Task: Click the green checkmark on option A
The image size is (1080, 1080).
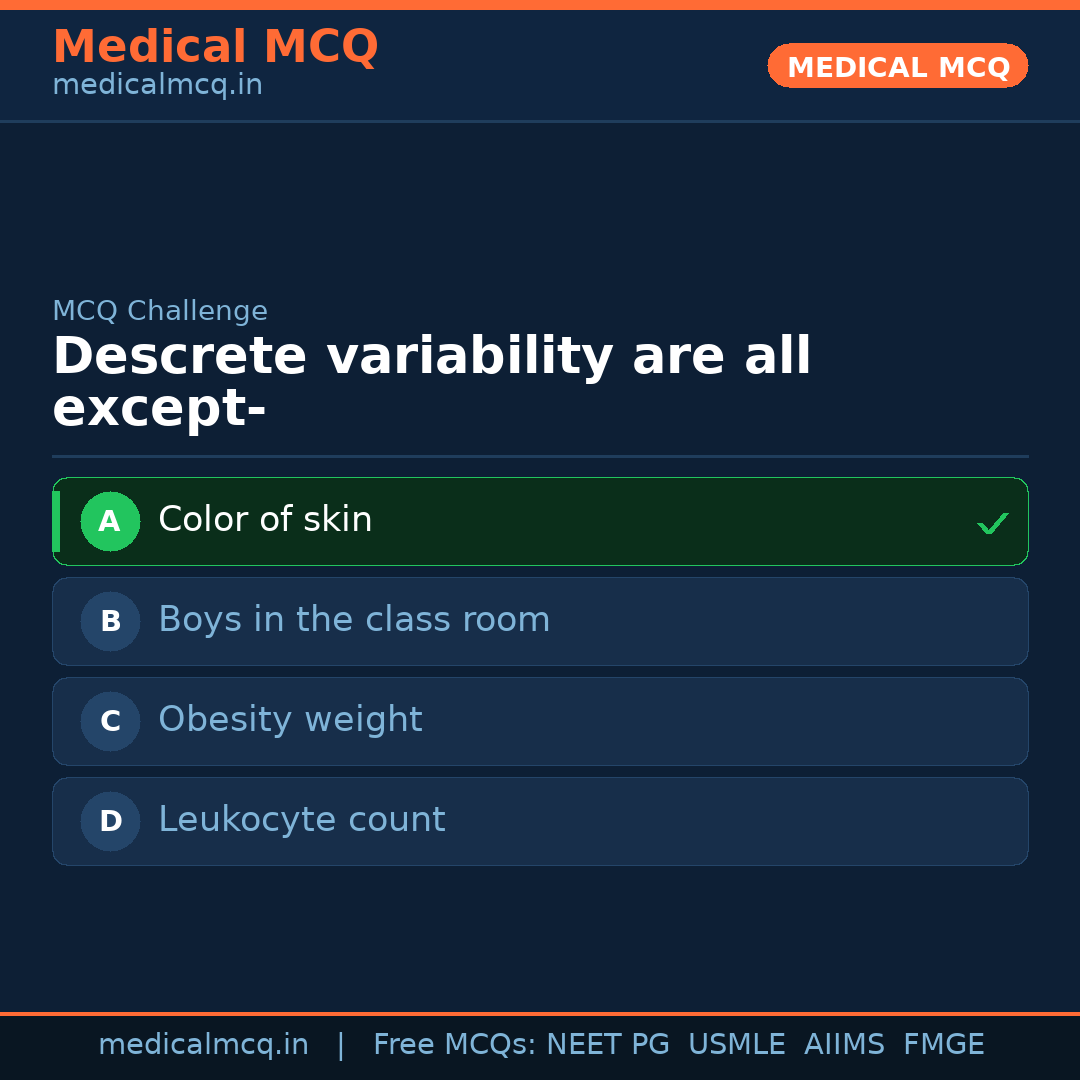Action: click(993, 521)
